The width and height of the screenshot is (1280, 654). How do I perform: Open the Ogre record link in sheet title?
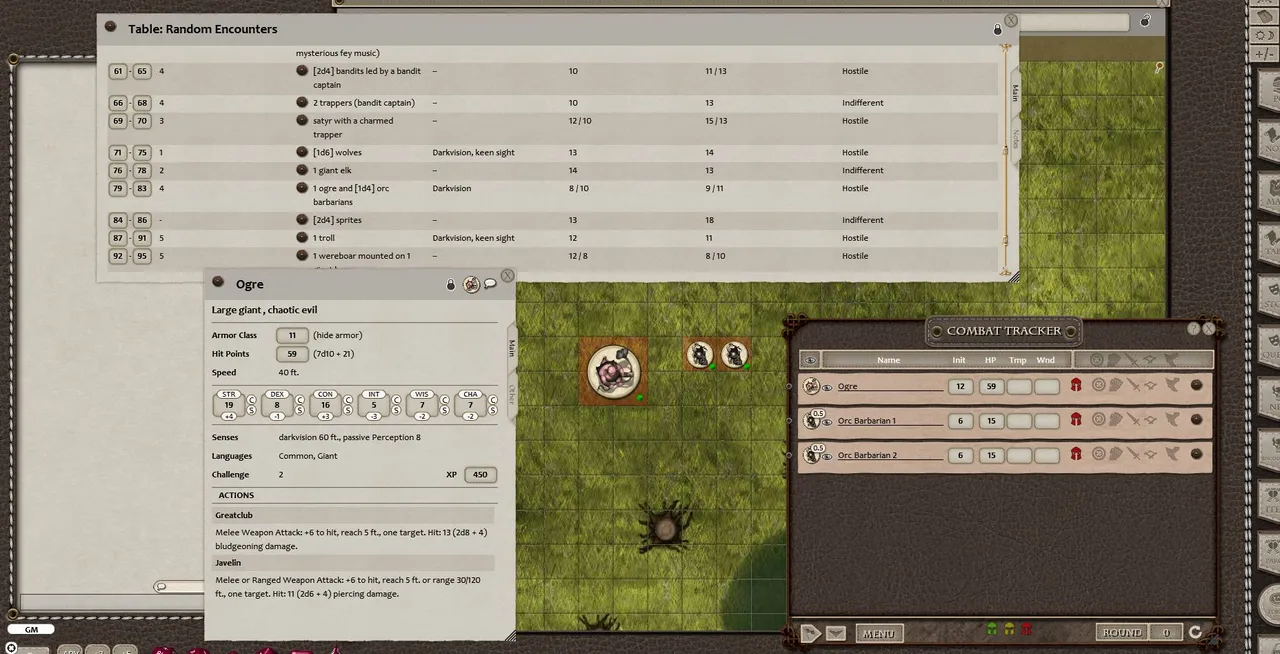(x=218, y=282)
